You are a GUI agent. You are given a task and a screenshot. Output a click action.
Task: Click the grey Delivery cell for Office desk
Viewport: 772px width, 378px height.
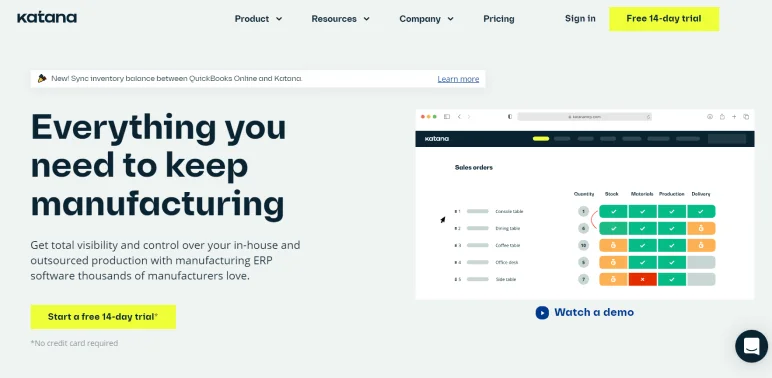click(x=701, y=262)
